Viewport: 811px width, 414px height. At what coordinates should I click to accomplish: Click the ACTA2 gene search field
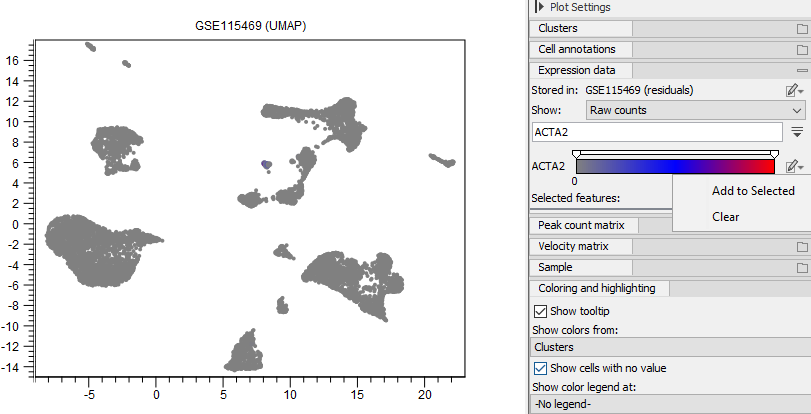coord(657,132)
